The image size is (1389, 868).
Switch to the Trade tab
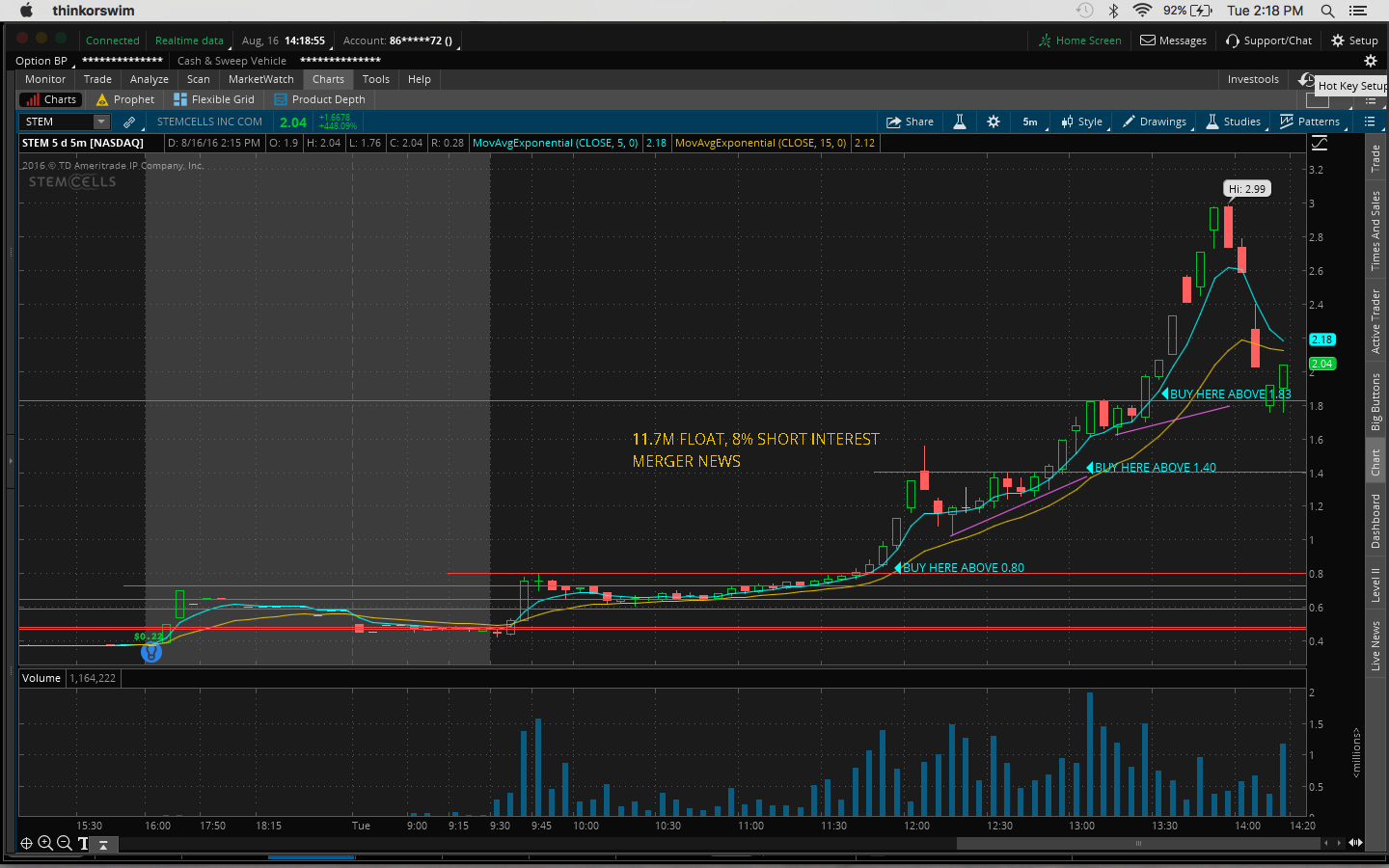[x=97, y=79]
